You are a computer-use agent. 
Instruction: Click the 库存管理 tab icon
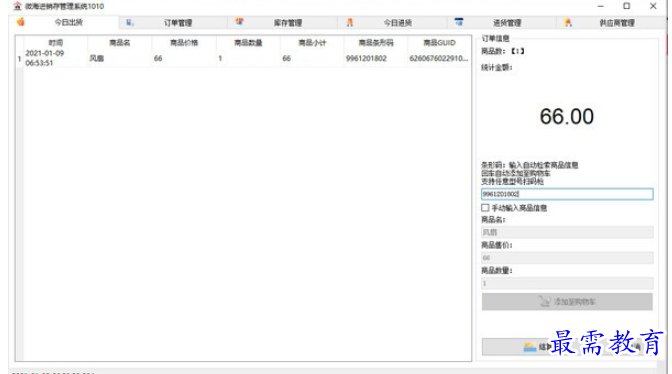click(x=239, y=22)
